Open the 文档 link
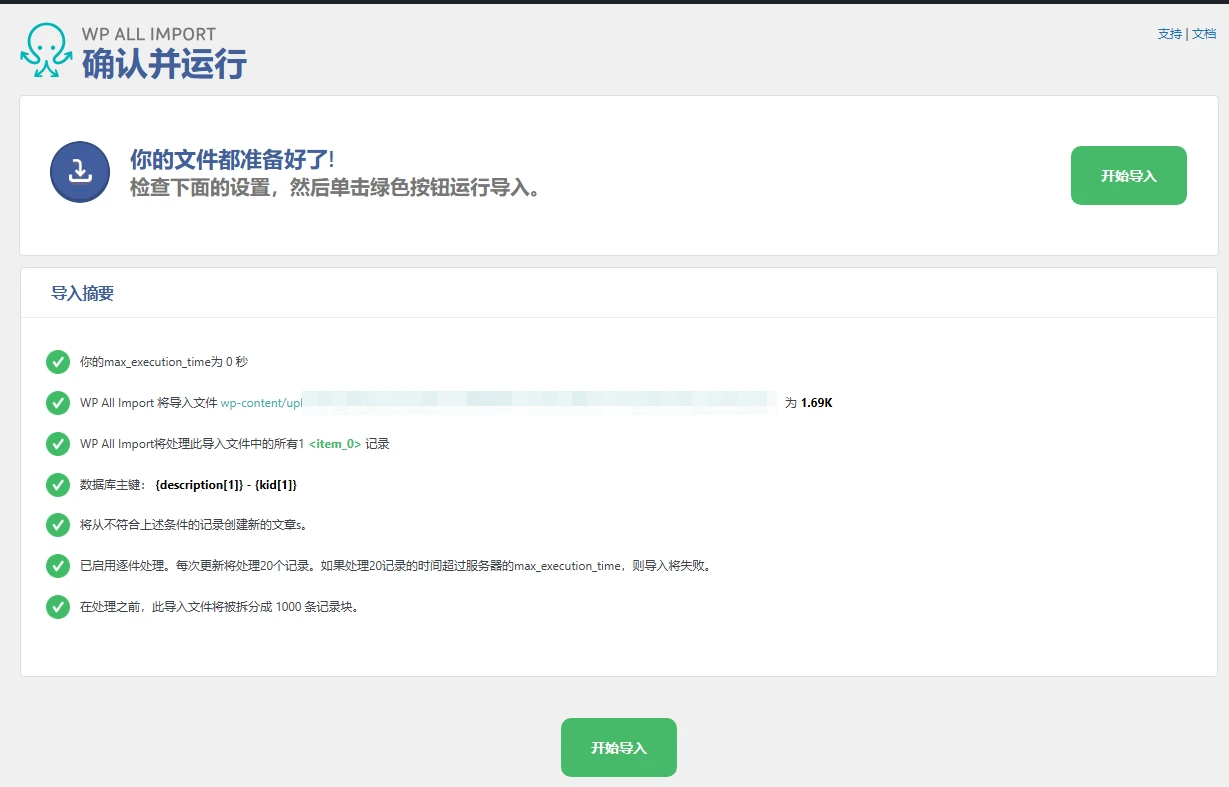 1203,33
